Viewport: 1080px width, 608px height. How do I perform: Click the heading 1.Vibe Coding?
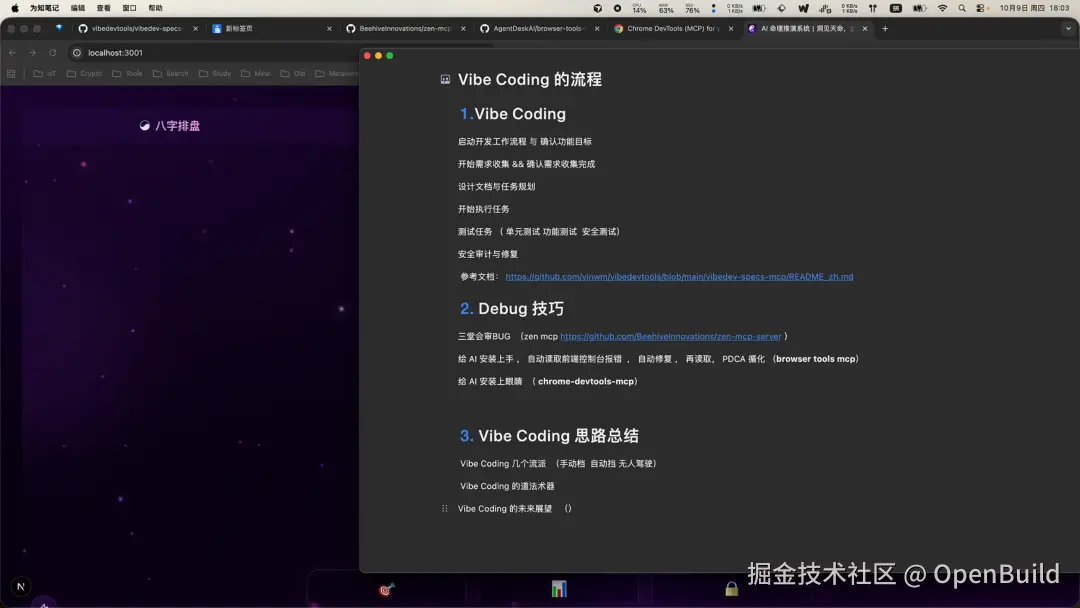click(x=512, y=114)
